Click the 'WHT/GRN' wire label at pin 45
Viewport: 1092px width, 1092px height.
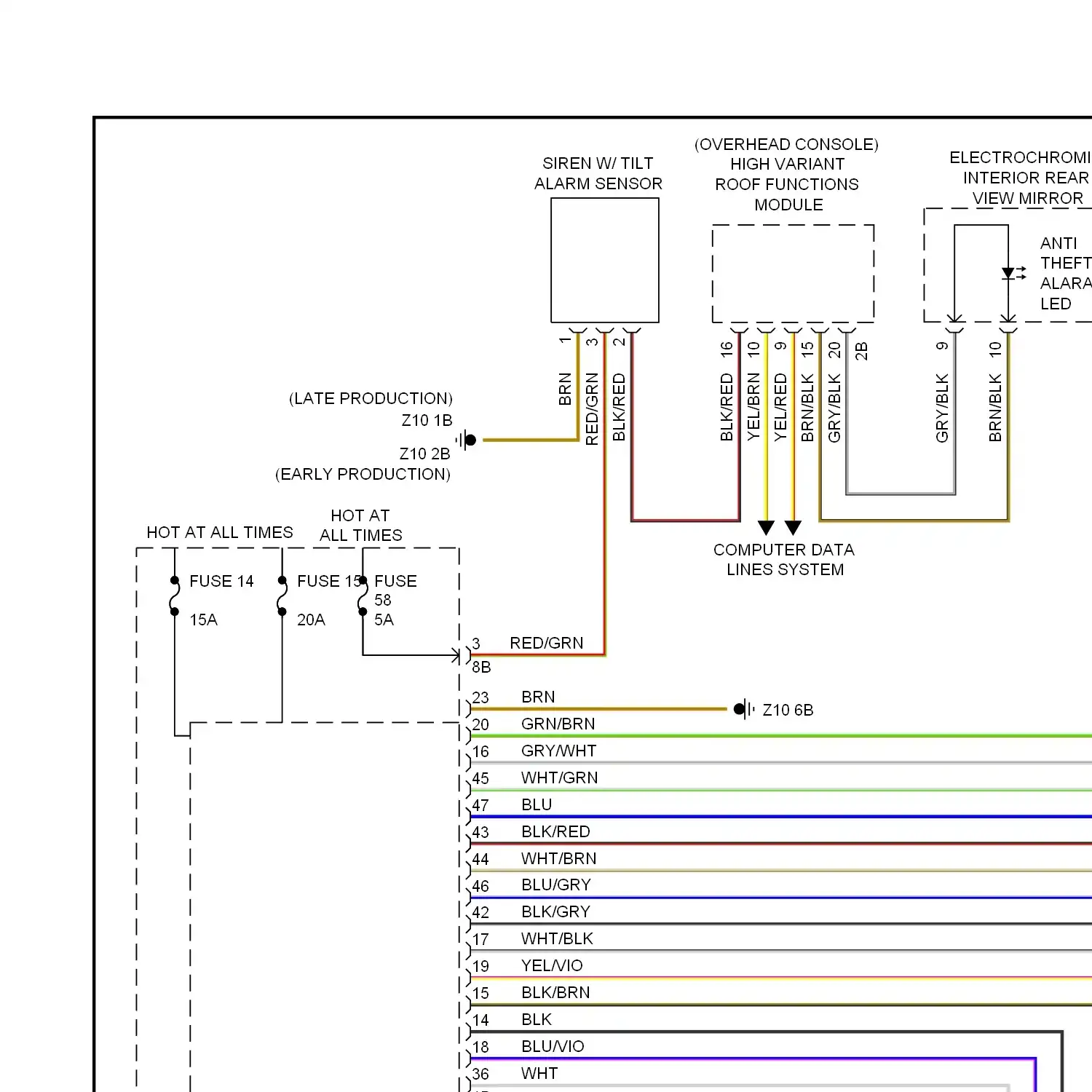pos(559,778)
